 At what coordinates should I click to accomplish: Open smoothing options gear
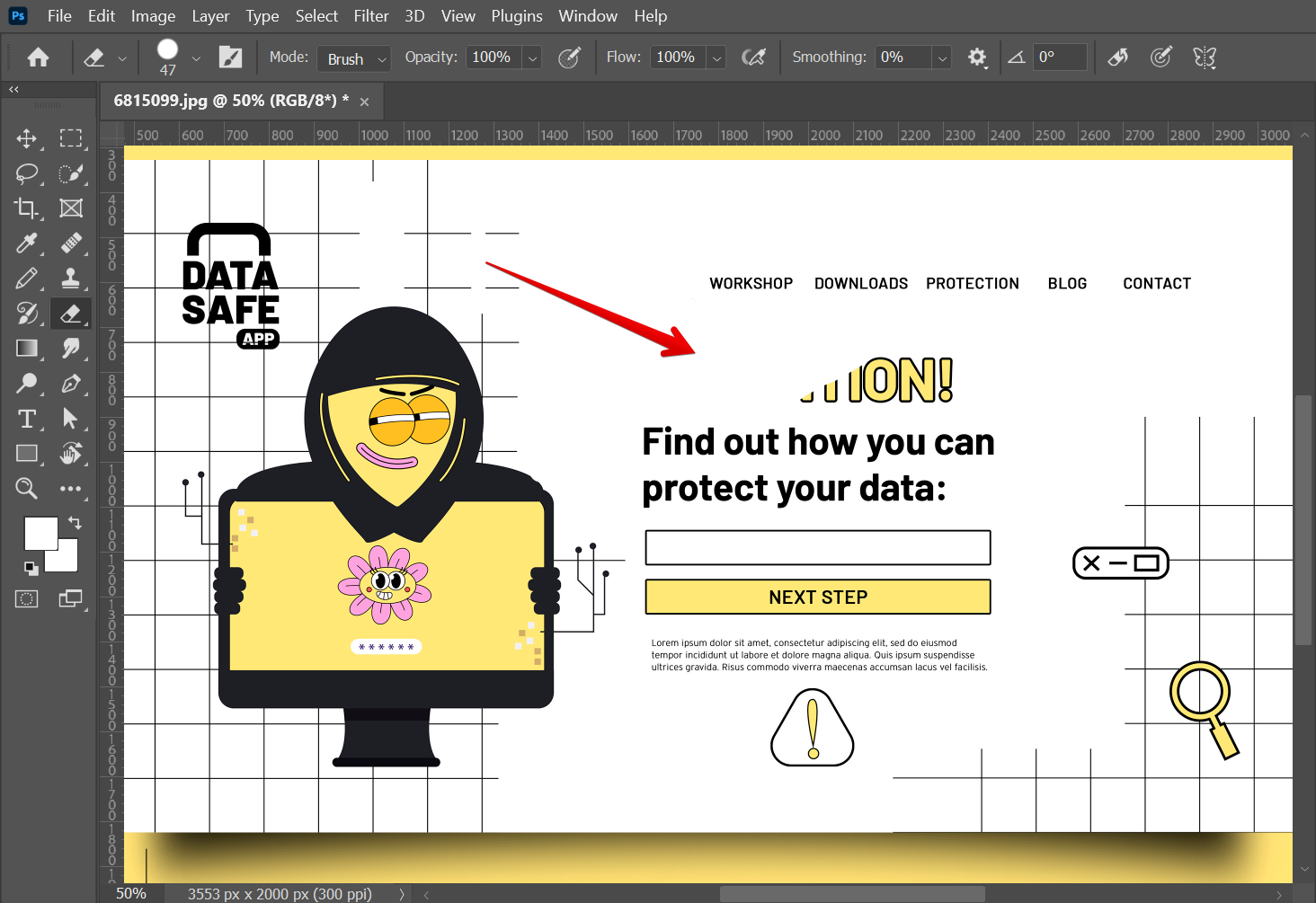[x=977, y=58]
